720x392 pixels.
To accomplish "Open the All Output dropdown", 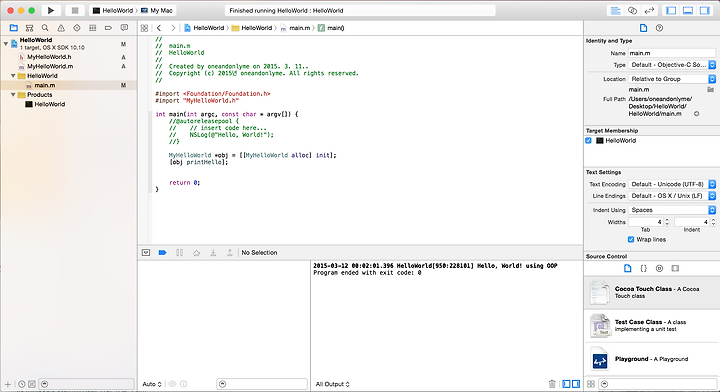I will point(332,384).
